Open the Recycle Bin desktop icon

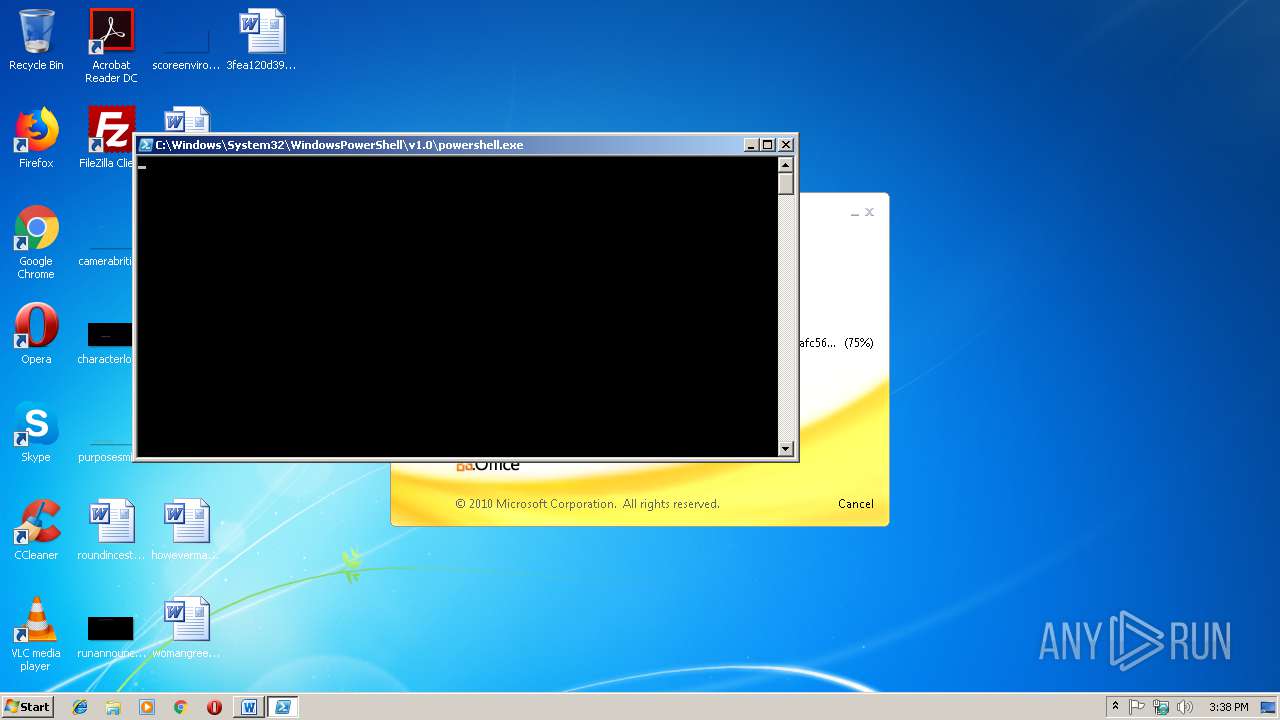(36, 40)
